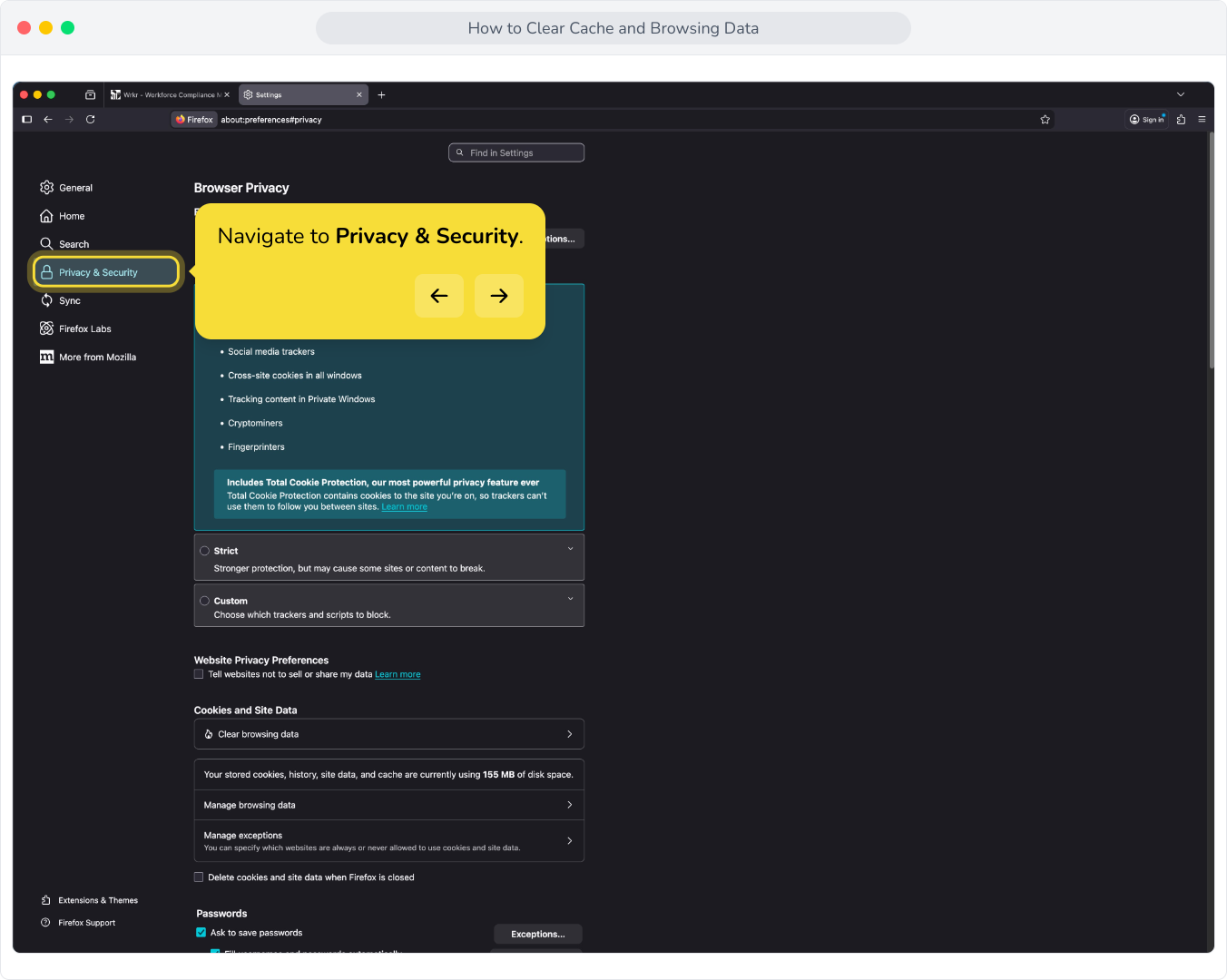Screen dimensions: 1227x980
Task: Click the back navigation arrow
Action: [48, 119]
